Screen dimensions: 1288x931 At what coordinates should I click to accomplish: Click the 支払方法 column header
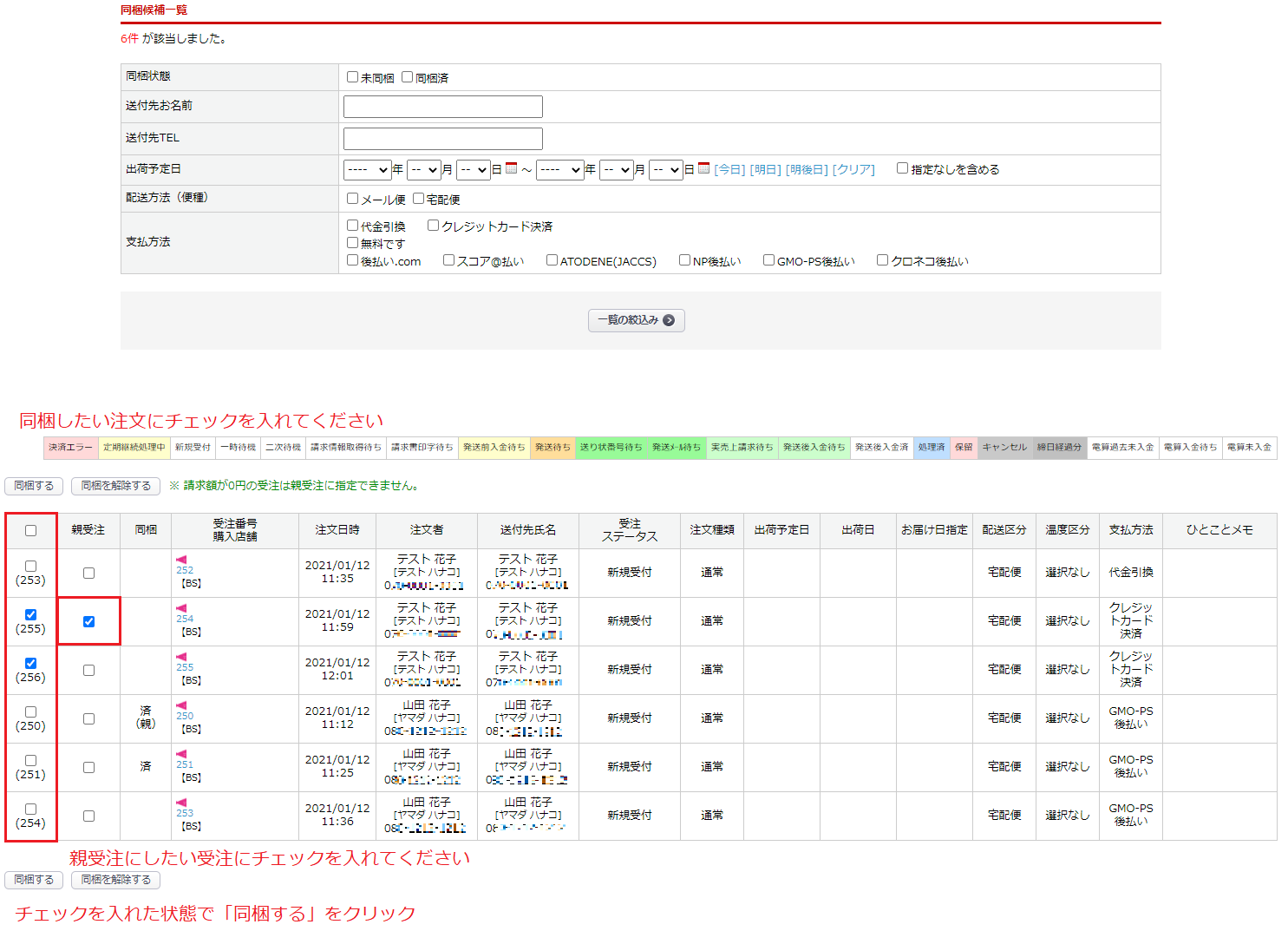pyautogui.click(x=1130, y=530)
